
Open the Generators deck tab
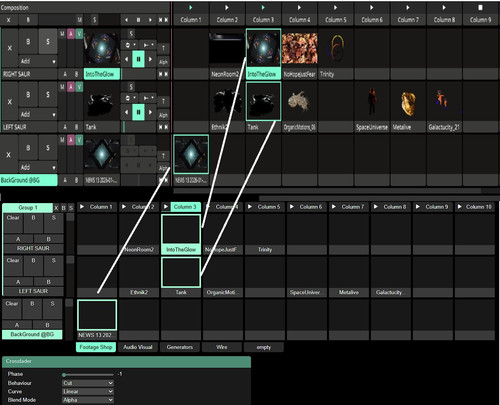(180, 347)
